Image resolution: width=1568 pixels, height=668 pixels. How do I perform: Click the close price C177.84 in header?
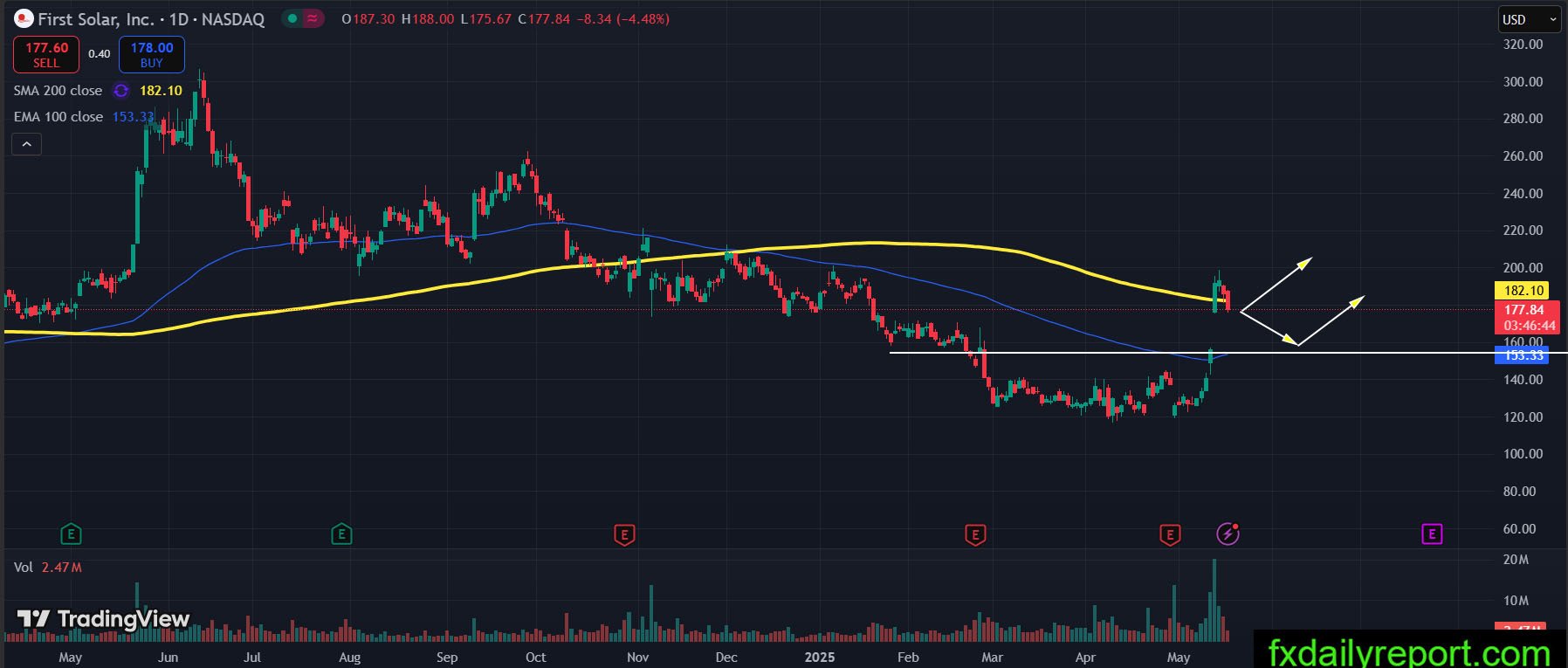[544, 19]
